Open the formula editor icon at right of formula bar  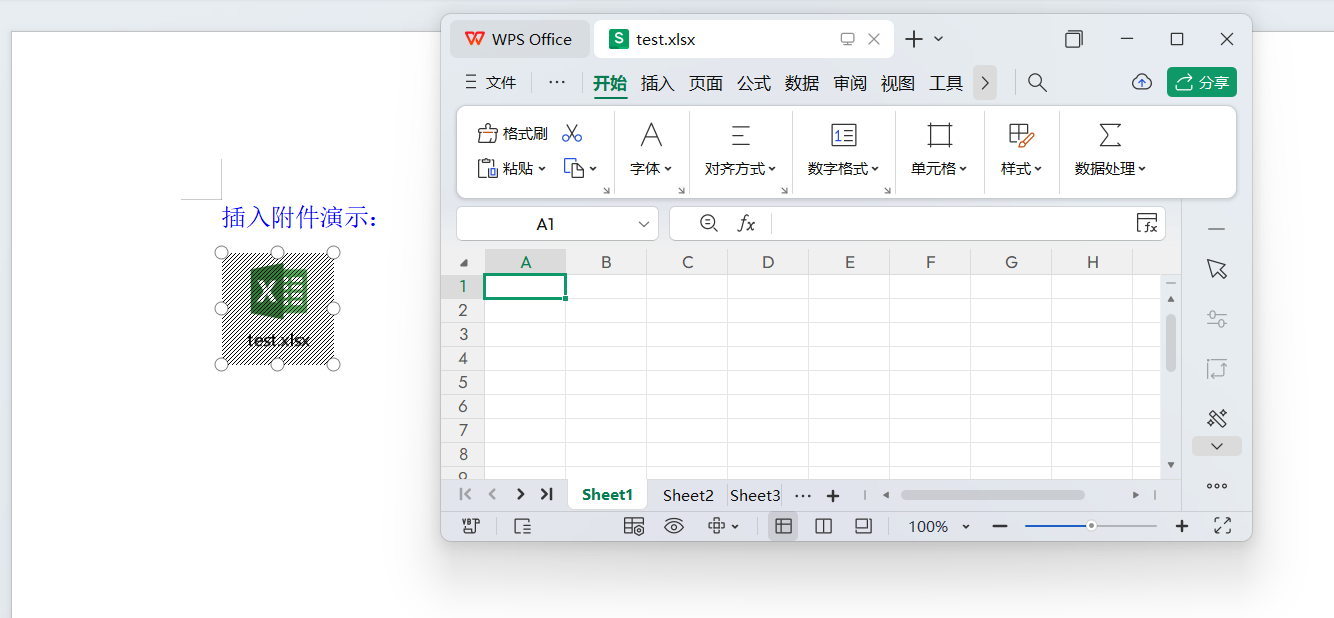(x=1148, y=223)
